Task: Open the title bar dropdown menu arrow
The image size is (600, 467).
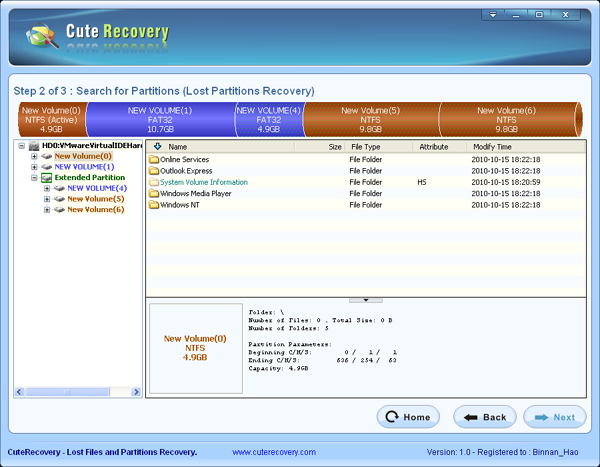Action: (x=493, y=15)
